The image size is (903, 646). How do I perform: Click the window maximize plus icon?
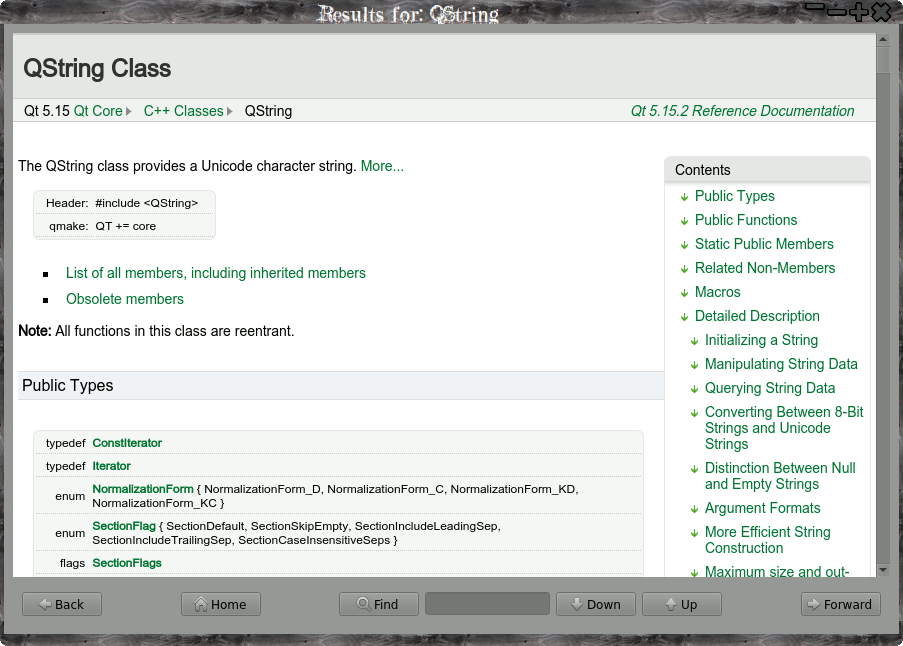click(x=858, y=12)
